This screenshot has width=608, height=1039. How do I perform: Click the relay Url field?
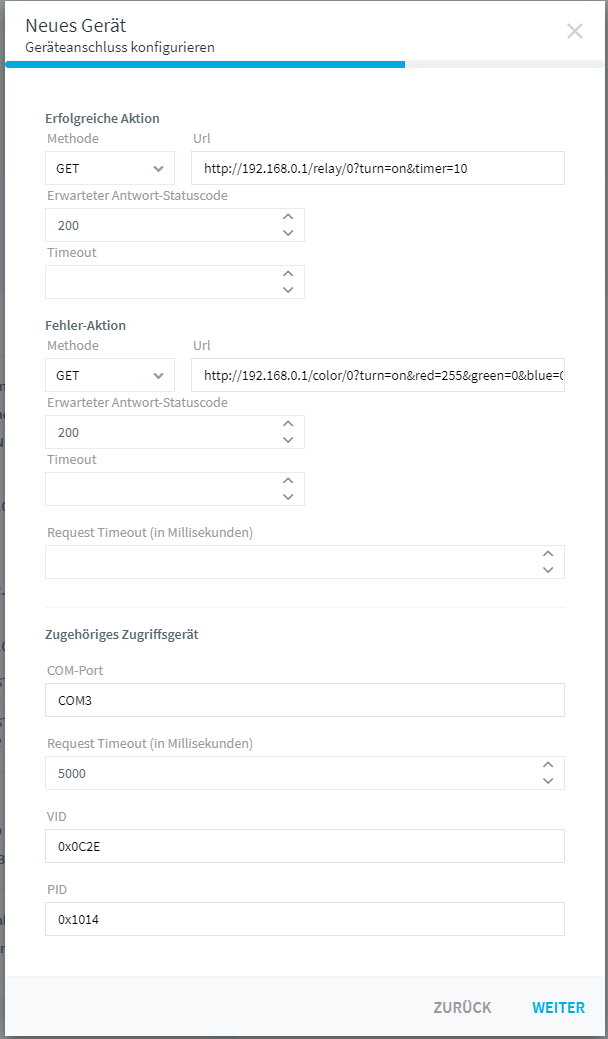click(x=378, y=168)
